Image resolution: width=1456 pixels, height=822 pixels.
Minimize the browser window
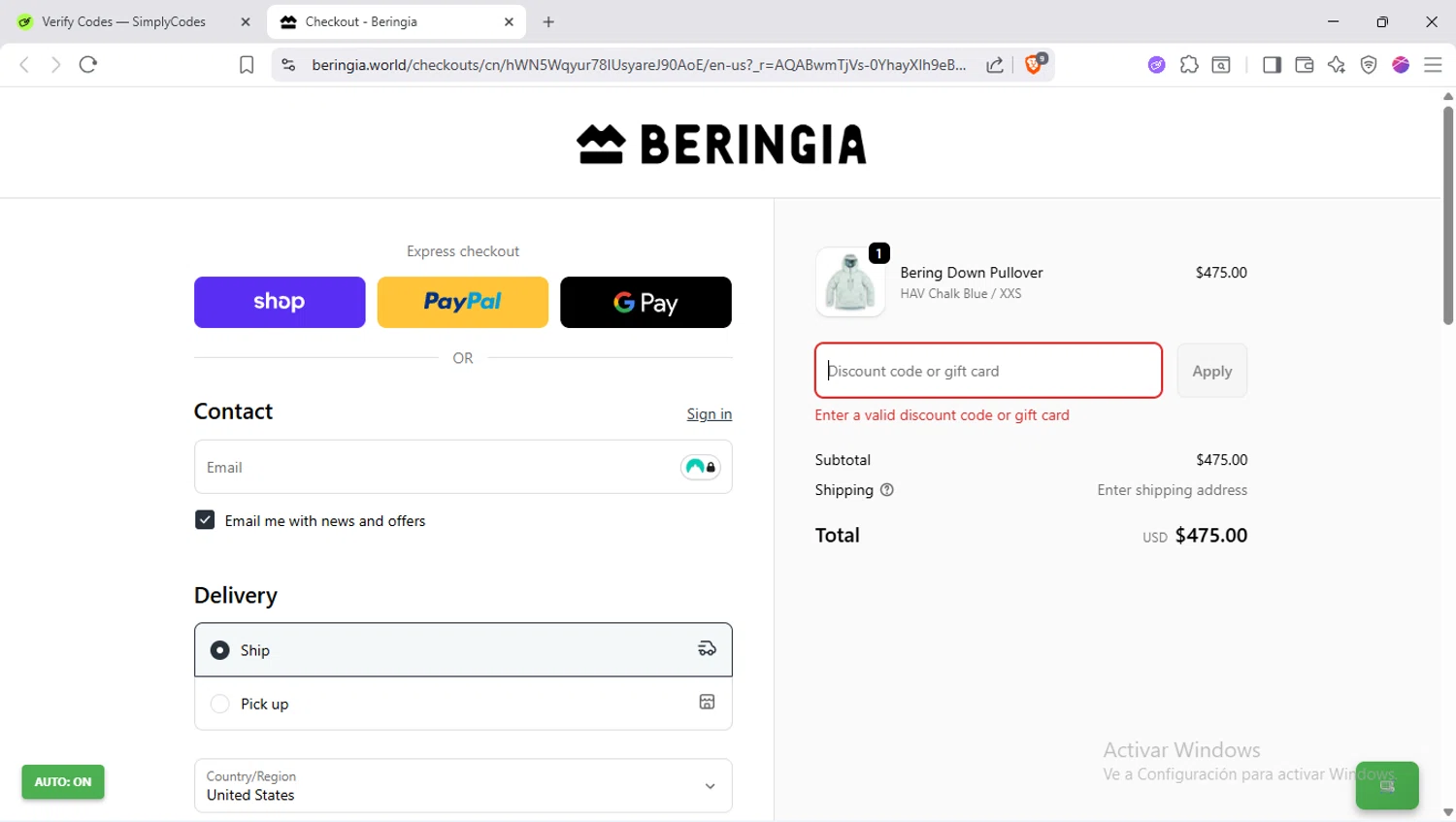point(1334,21)
